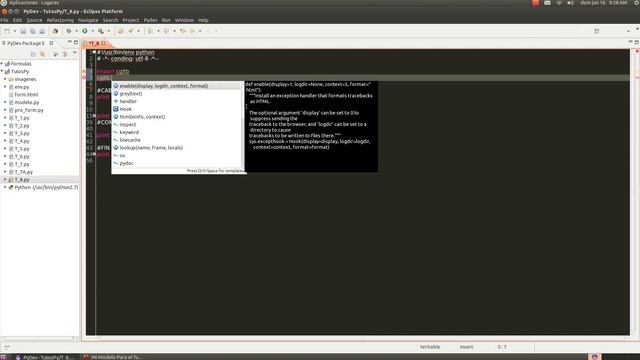This screenshot has height=360, width=640.
Task: Select pro_form.py in the package tree
Action: coord(29,110)
